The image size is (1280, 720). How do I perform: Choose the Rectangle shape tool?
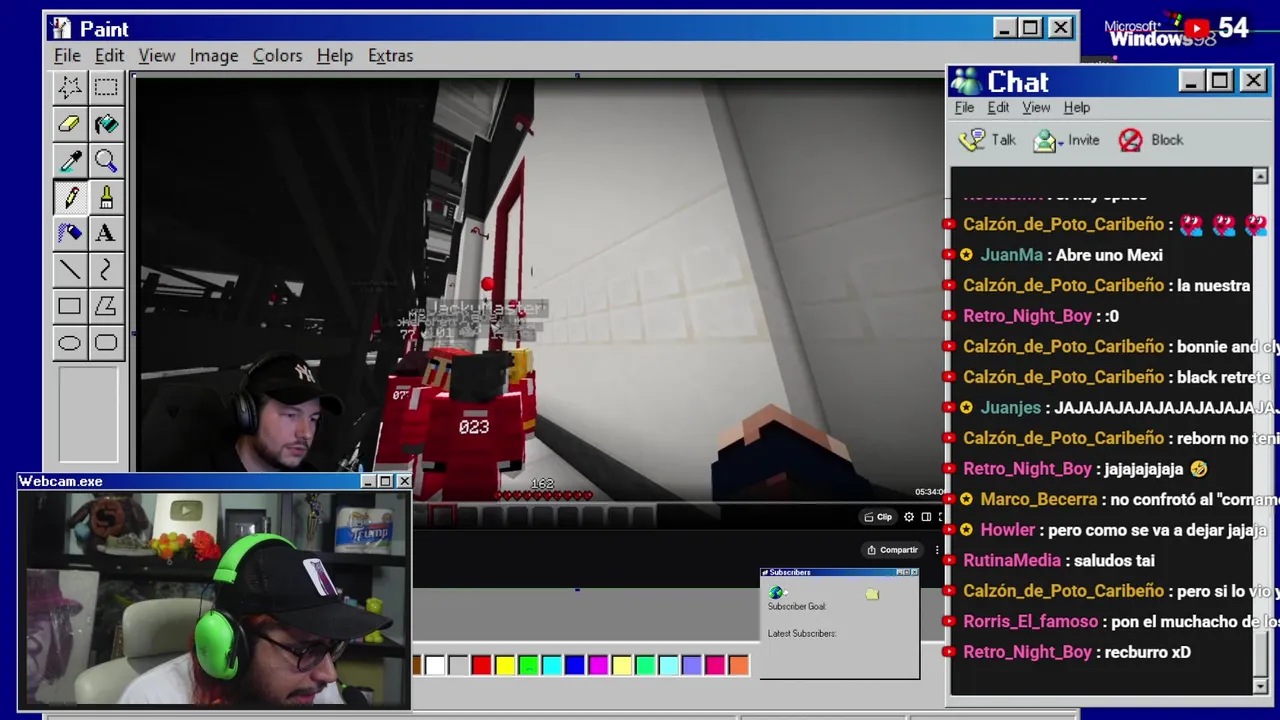coord(69,307)
